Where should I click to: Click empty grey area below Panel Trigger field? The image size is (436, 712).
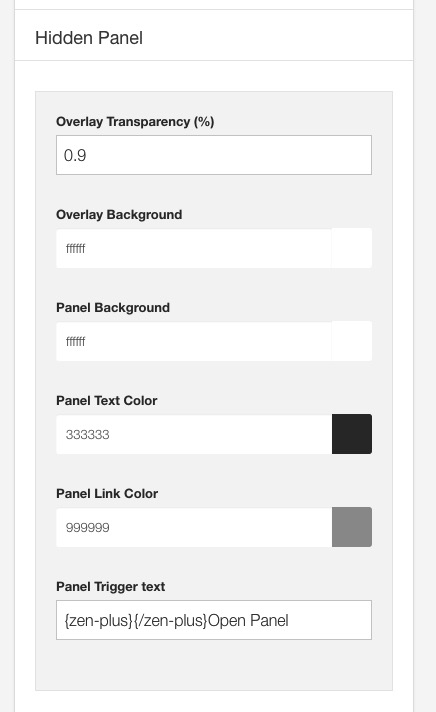(x=214, y=665)
